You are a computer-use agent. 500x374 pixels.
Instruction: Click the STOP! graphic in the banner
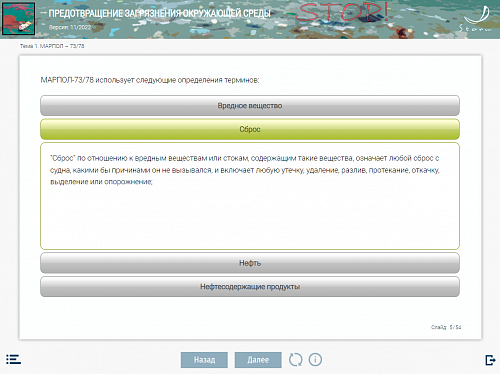coord(343,13)
